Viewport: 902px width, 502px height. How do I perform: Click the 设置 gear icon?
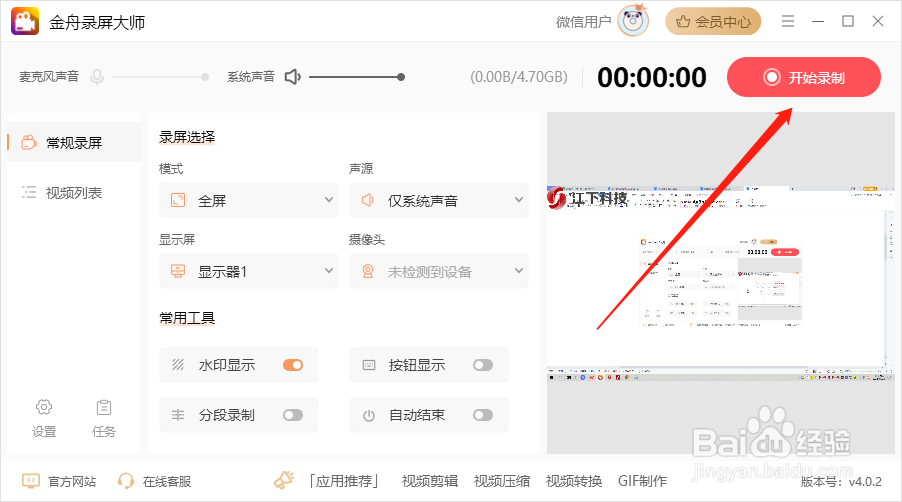(44, 407)
